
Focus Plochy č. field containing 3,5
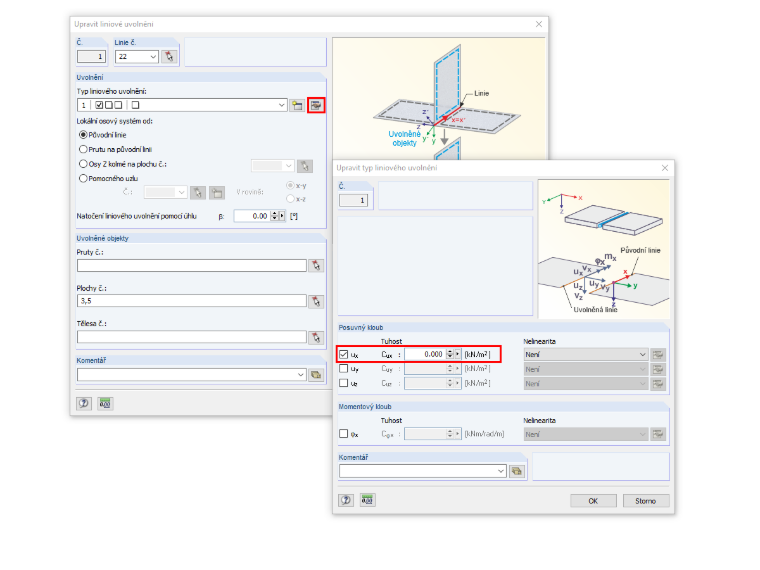coord(191,301)
